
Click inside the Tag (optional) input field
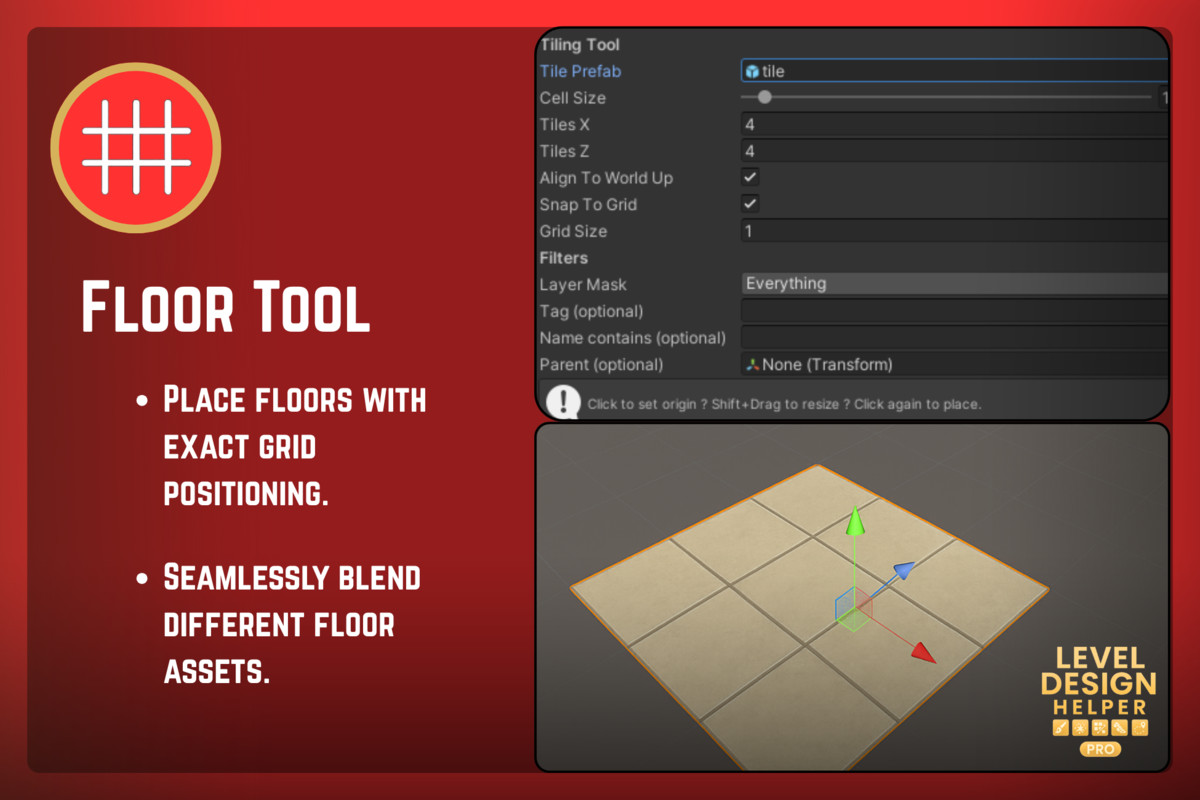click(x=950, y=311)
